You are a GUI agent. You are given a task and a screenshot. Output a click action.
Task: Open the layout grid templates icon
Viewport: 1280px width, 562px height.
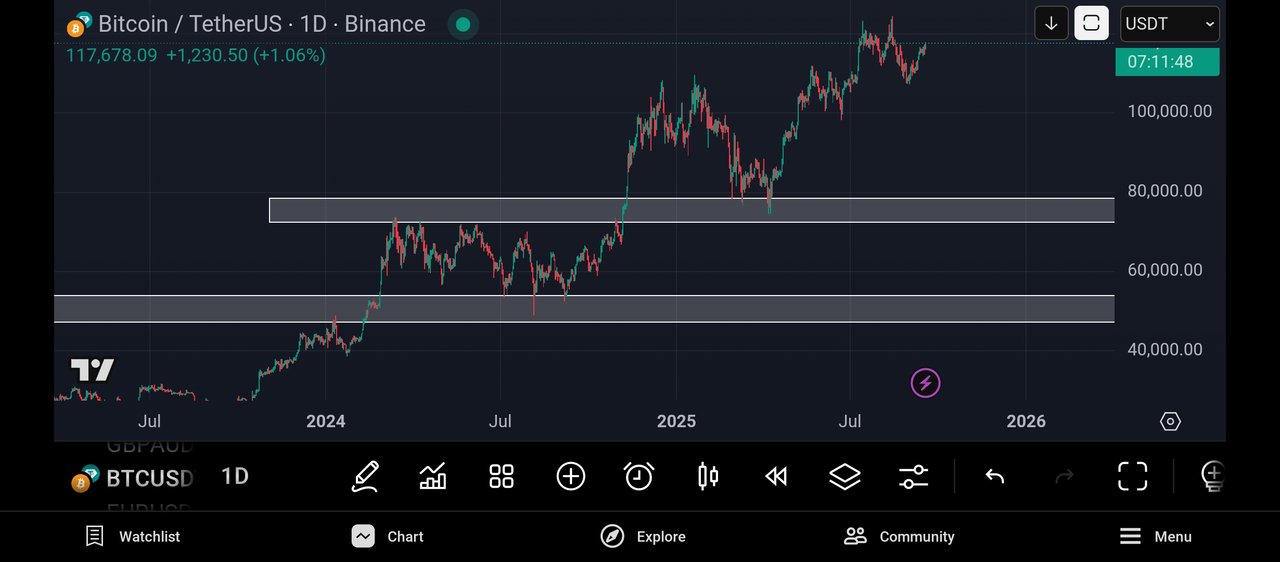(501, 476)
